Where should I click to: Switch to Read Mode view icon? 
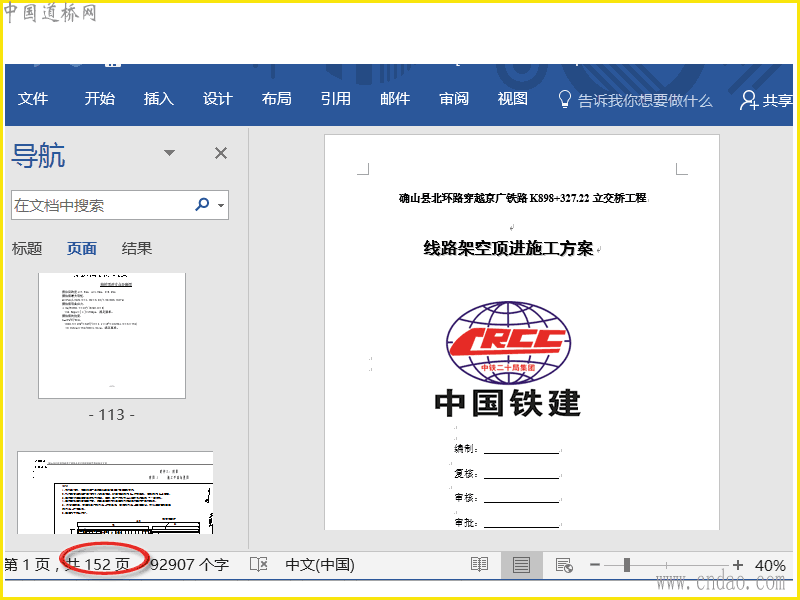point(479,564)
